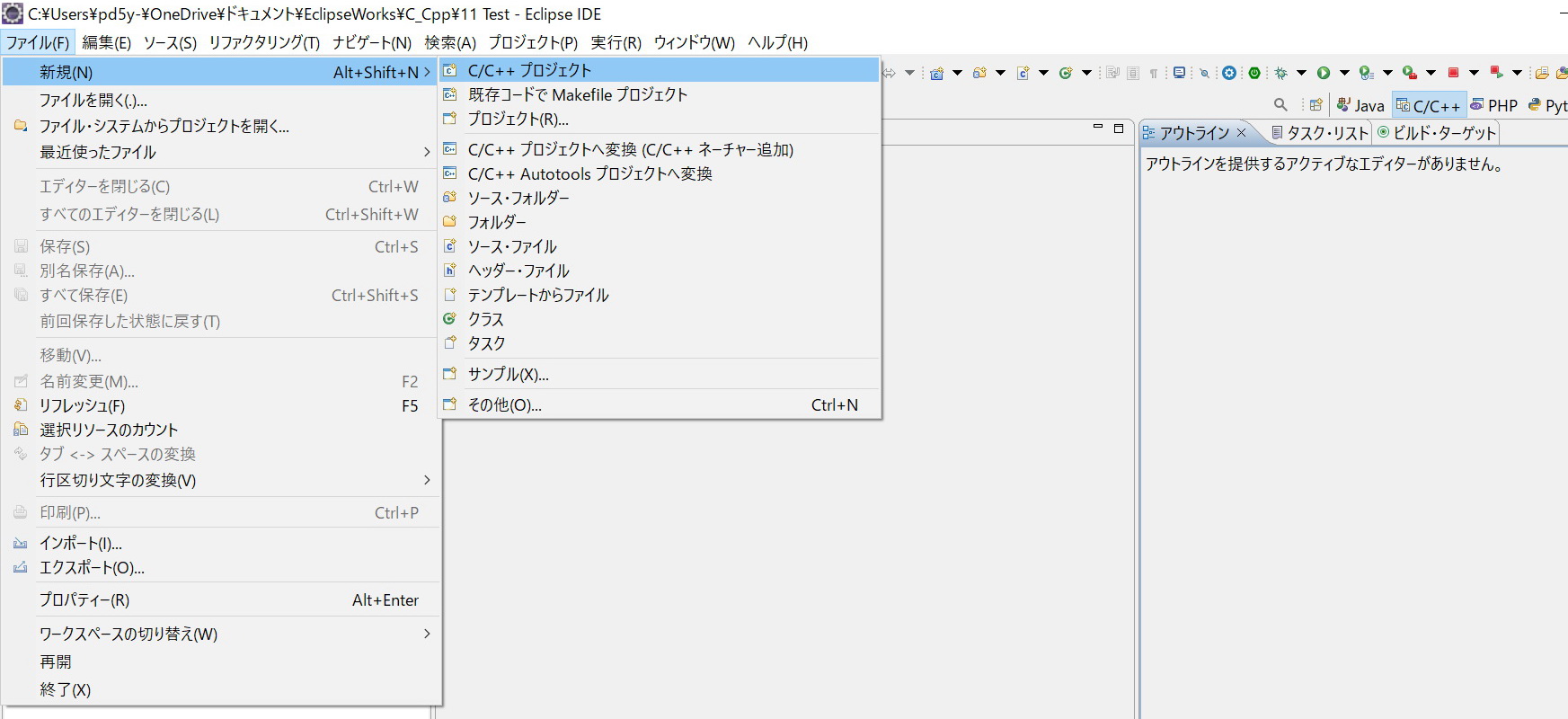Click the relaunch icon with red square

pos(1496,72)
